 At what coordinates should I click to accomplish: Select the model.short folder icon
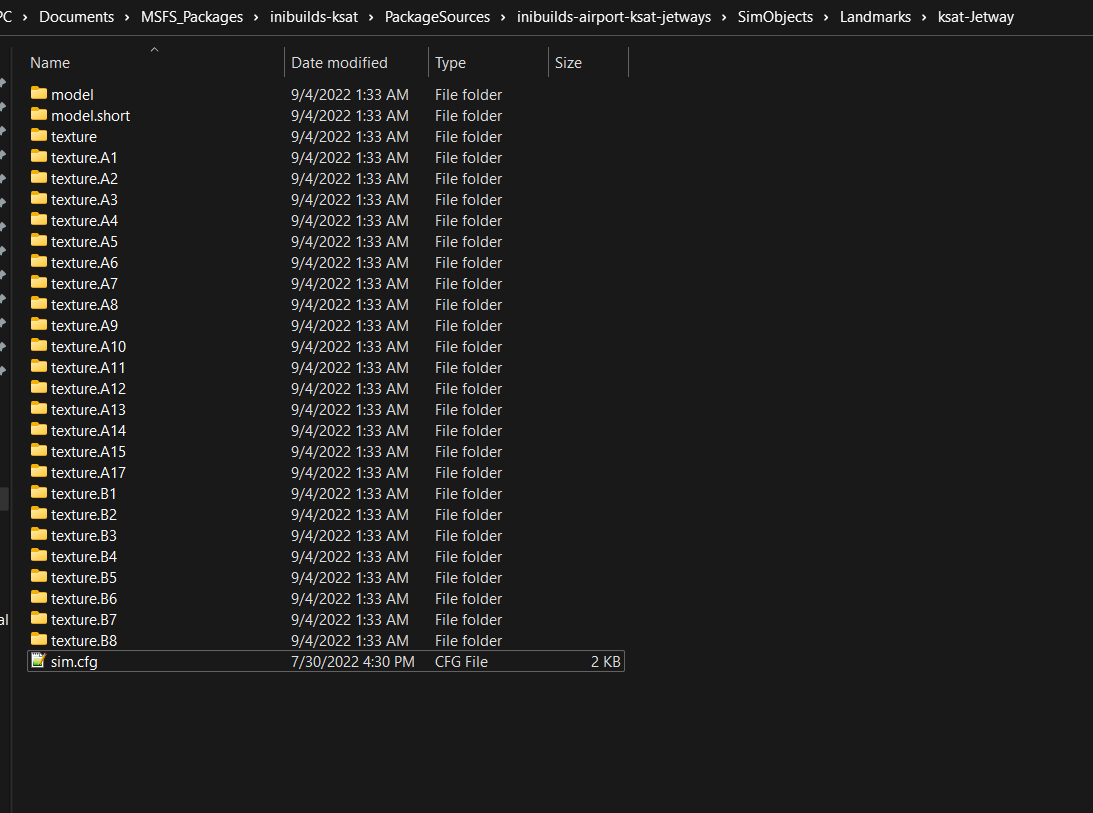click(39, 114)
